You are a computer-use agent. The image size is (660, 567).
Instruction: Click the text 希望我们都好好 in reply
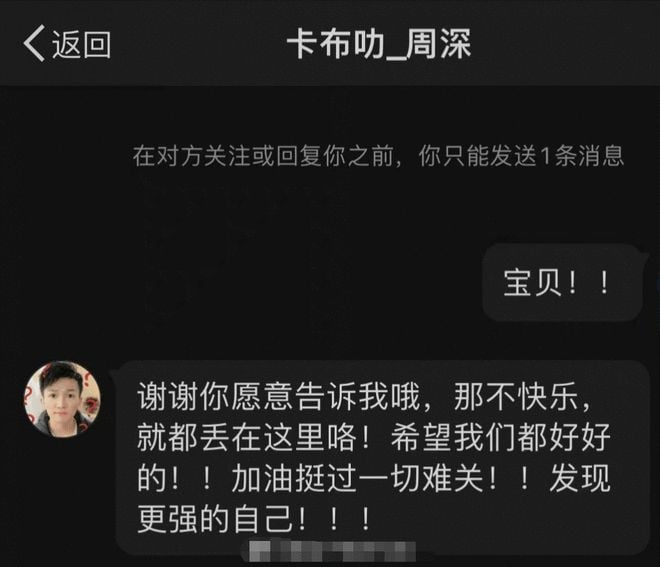tap(500, 437)
